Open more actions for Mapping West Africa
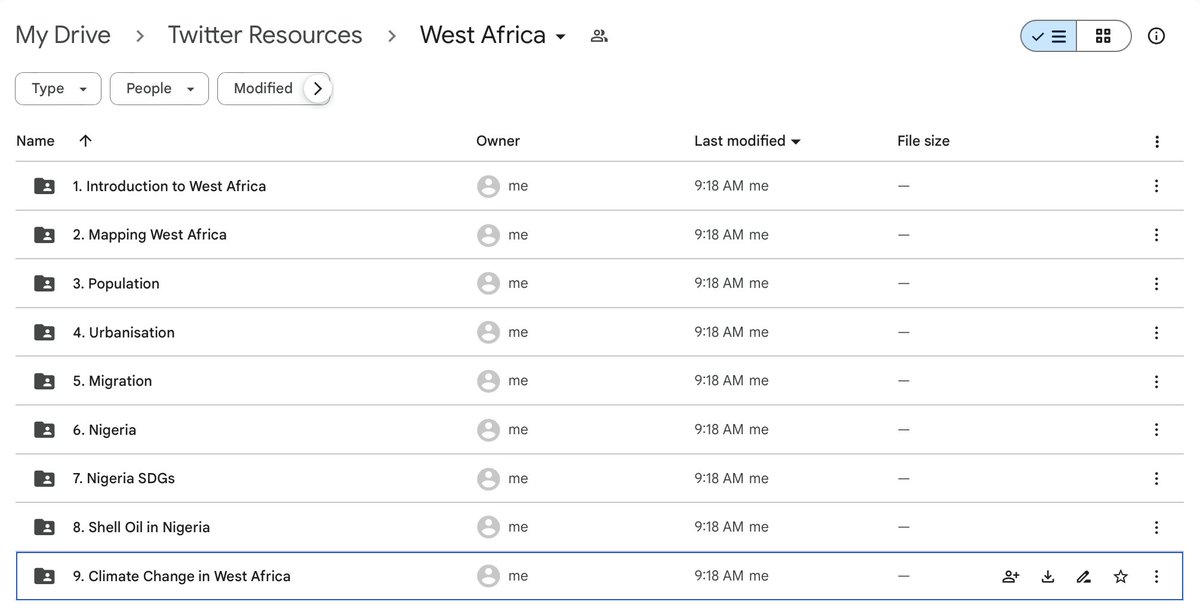 pos(1156,235)
